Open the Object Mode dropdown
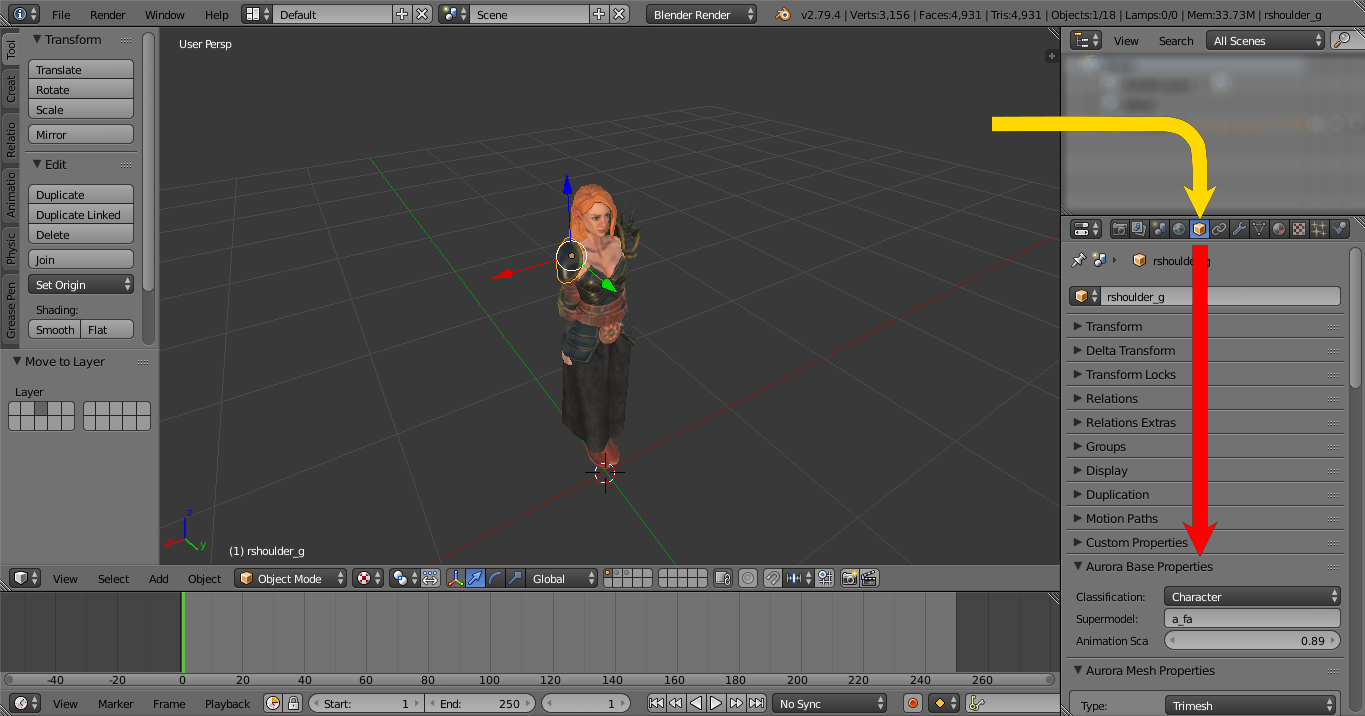The height and width of the screenshot is (716, 1365). click(x=291, y=578)
